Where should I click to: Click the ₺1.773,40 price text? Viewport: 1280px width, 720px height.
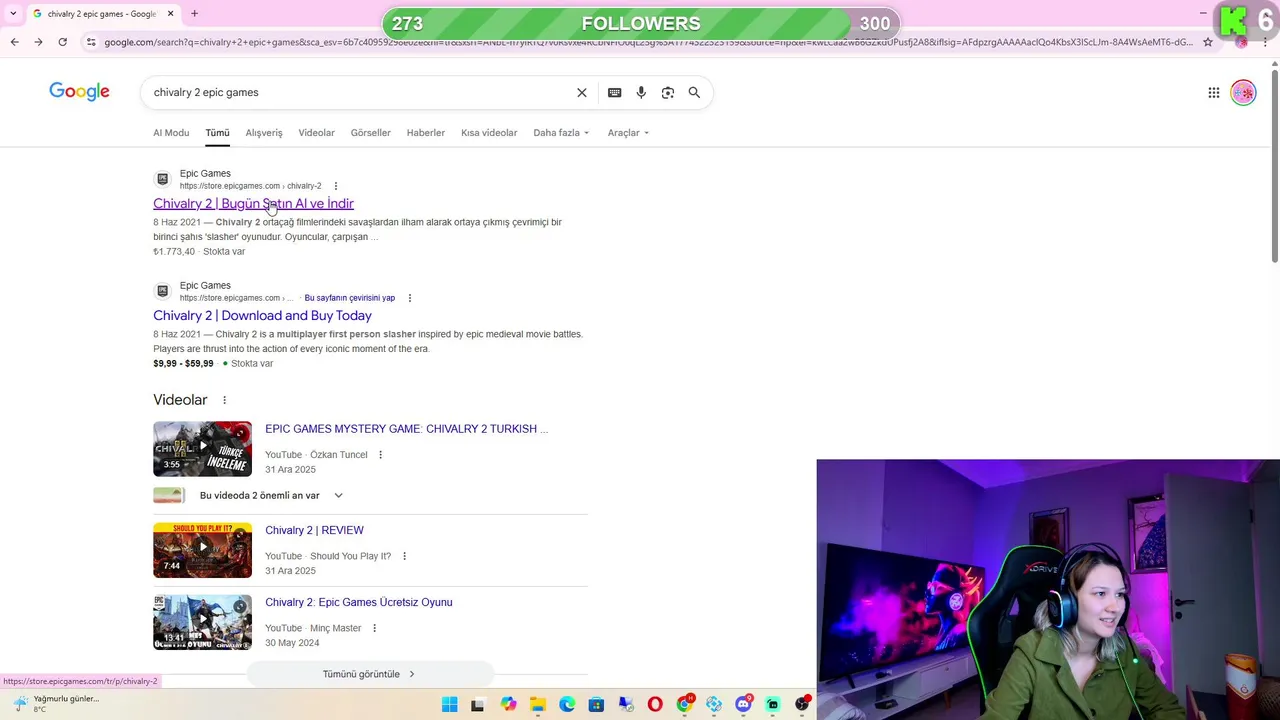(x=174, y=251)
